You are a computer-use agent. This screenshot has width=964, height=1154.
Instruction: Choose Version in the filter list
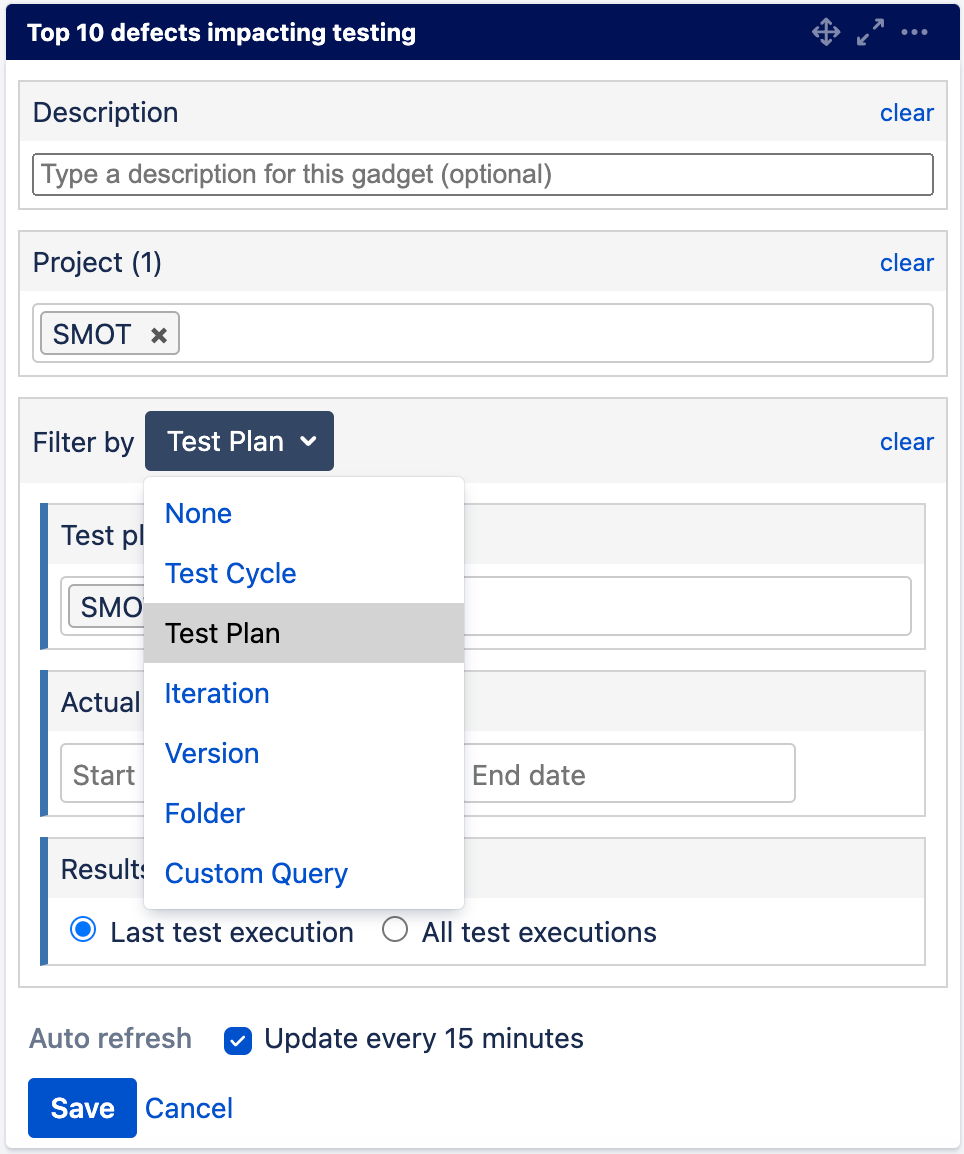pos(211,753)
